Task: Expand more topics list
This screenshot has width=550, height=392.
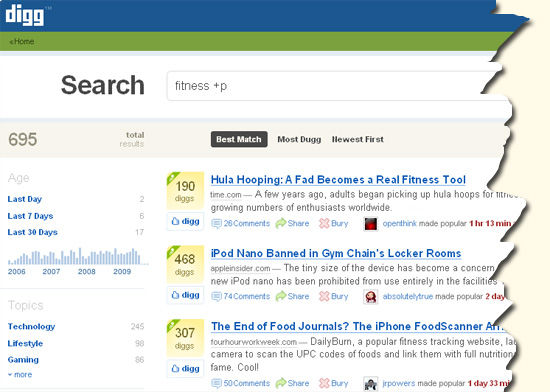Action: coord(20,374)
